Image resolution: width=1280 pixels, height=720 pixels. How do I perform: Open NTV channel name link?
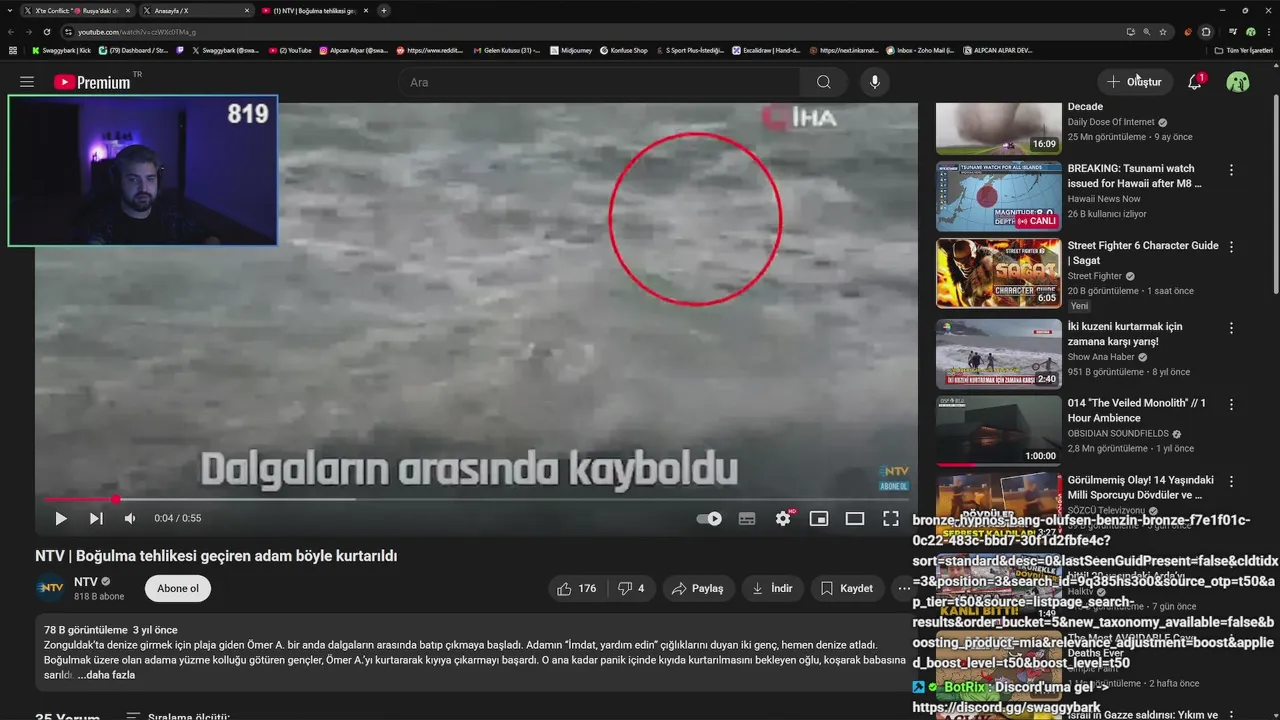point(86,581)
